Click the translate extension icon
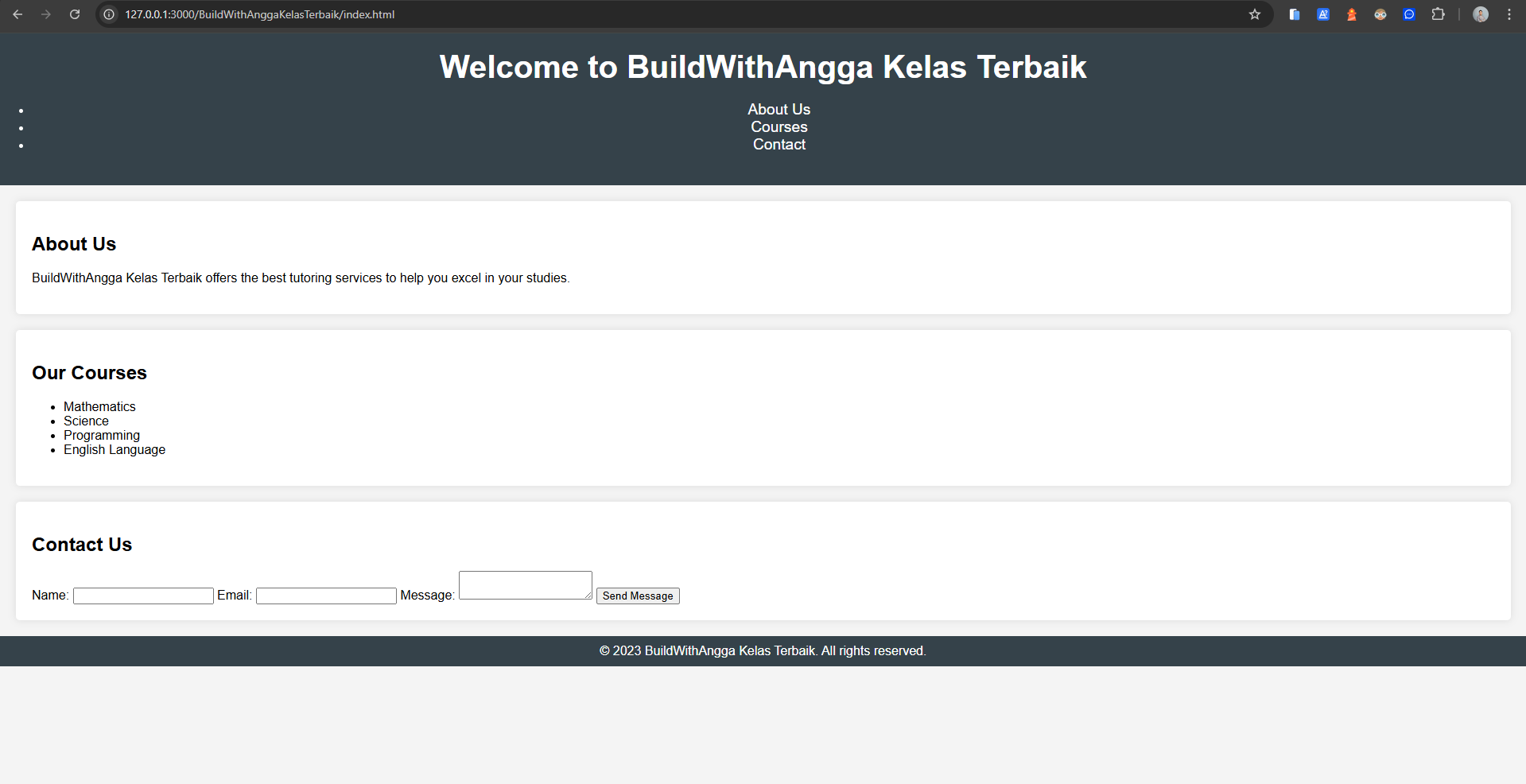The width and height of the screenshot is (1526, 784). coord(1323,14)
